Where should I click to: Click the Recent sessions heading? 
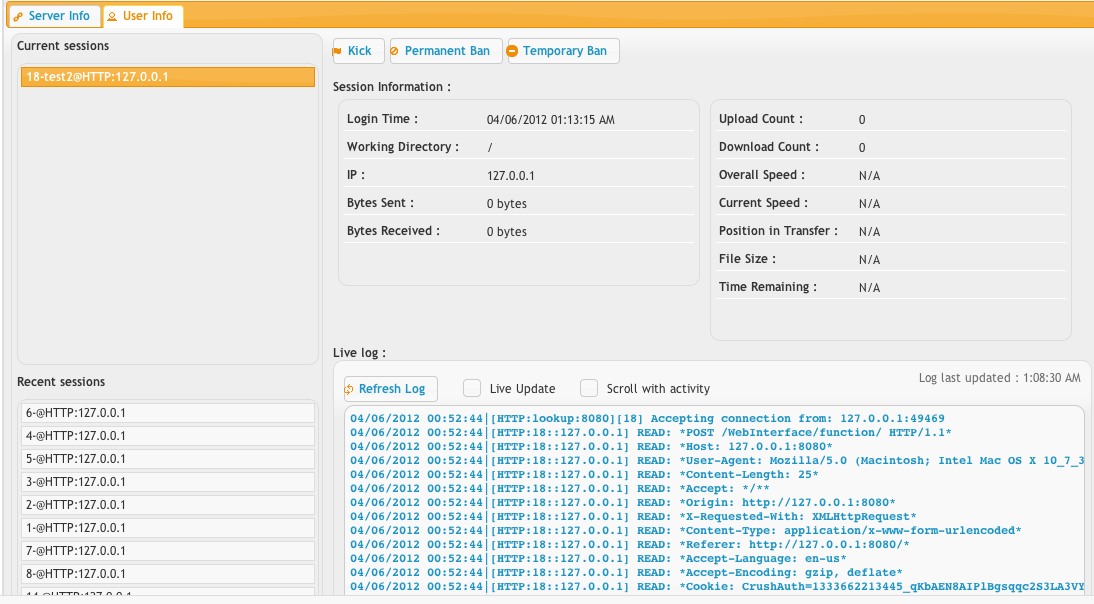pos(61,382)
